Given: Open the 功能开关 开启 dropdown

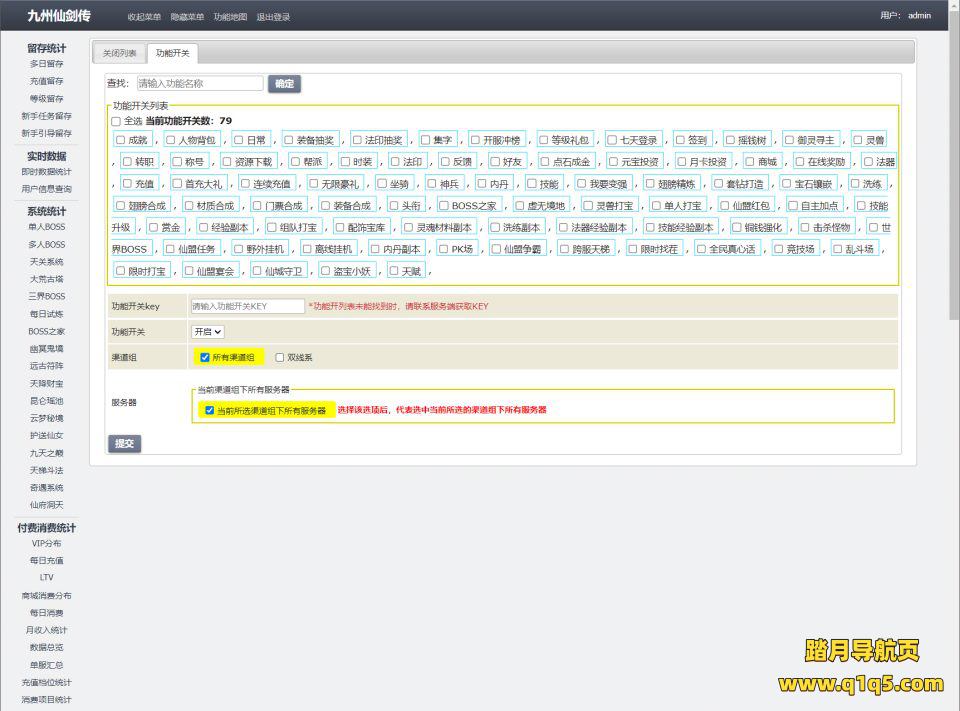Looking at the screenshot, I should 208,331.
